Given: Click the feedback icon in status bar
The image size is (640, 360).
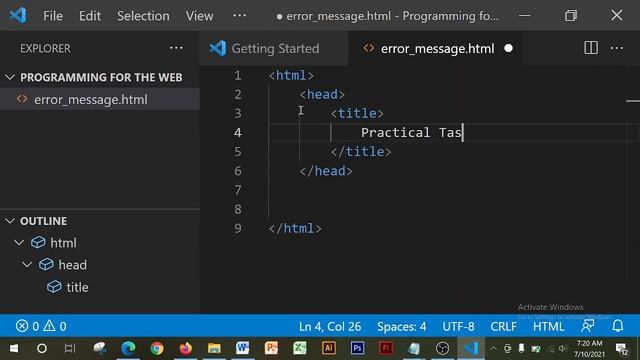Looking at the screenshot, I should 588,326.
